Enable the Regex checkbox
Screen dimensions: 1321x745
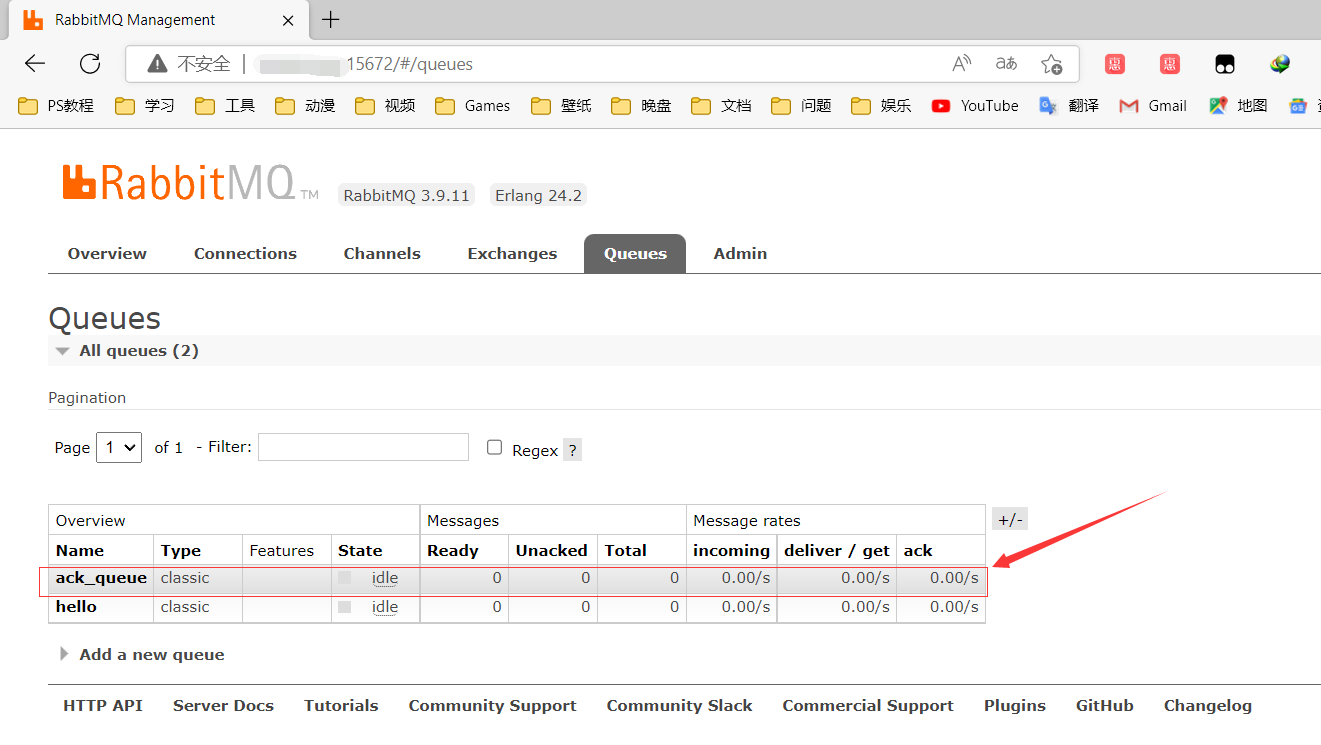point(494,447)
